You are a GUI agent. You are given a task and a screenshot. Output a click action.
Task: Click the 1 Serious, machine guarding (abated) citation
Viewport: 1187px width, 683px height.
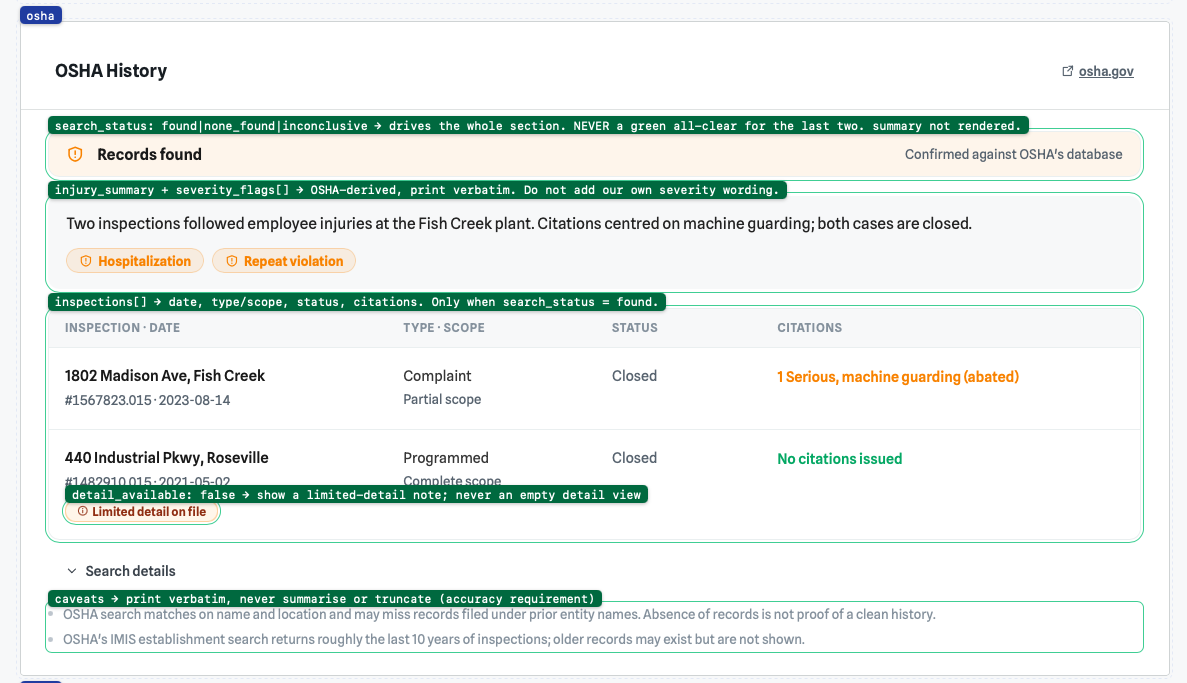tap(898, 376)
